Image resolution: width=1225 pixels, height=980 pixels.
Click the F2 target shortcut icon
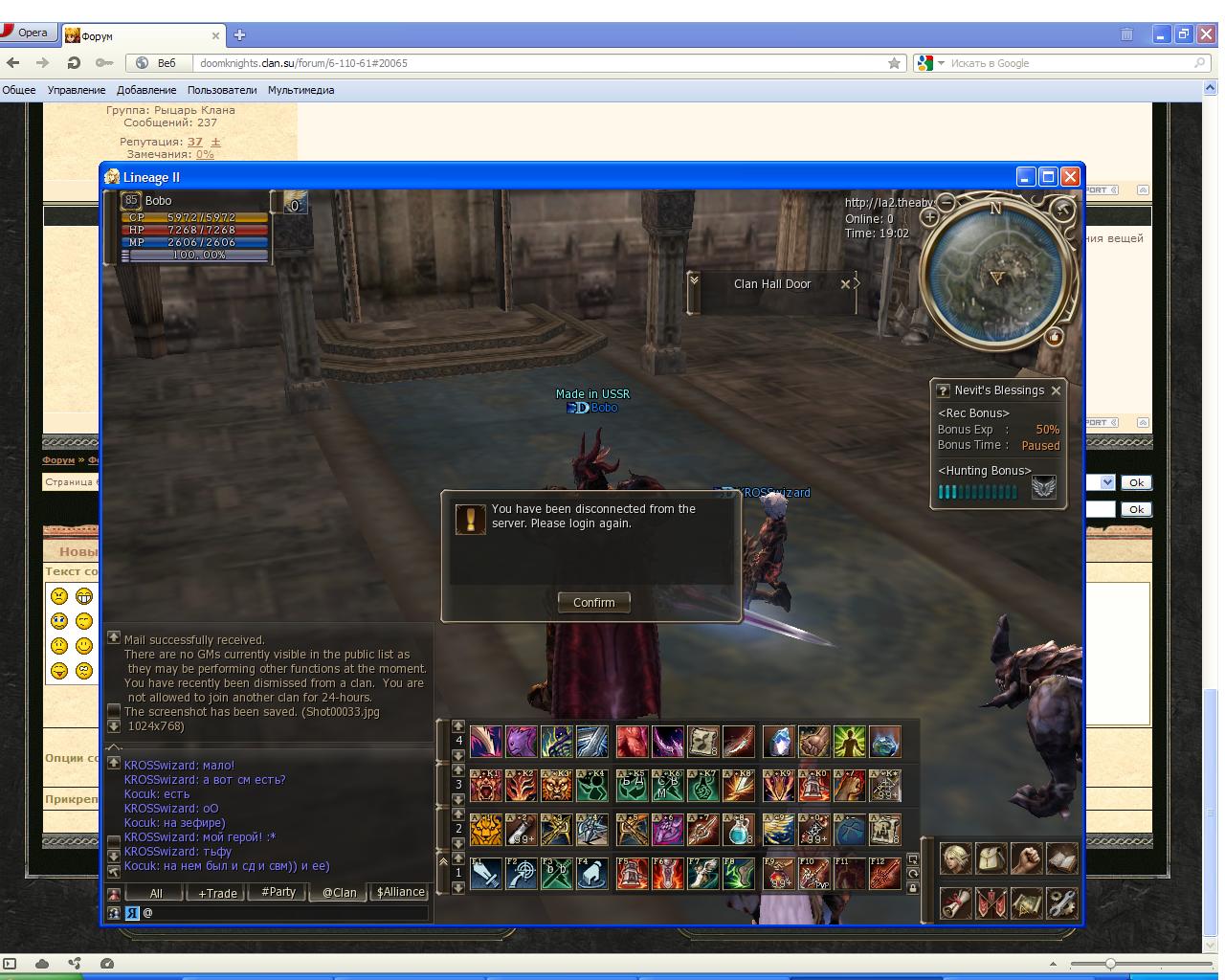click(521, 873)
